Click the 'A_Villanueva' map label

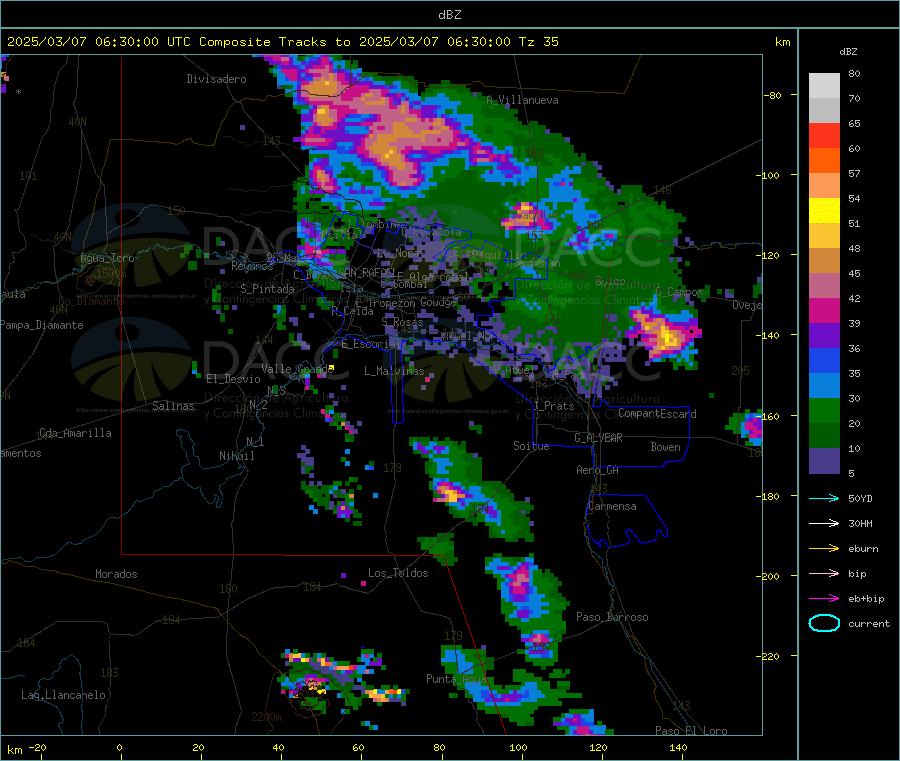click(x=522, y=100)
